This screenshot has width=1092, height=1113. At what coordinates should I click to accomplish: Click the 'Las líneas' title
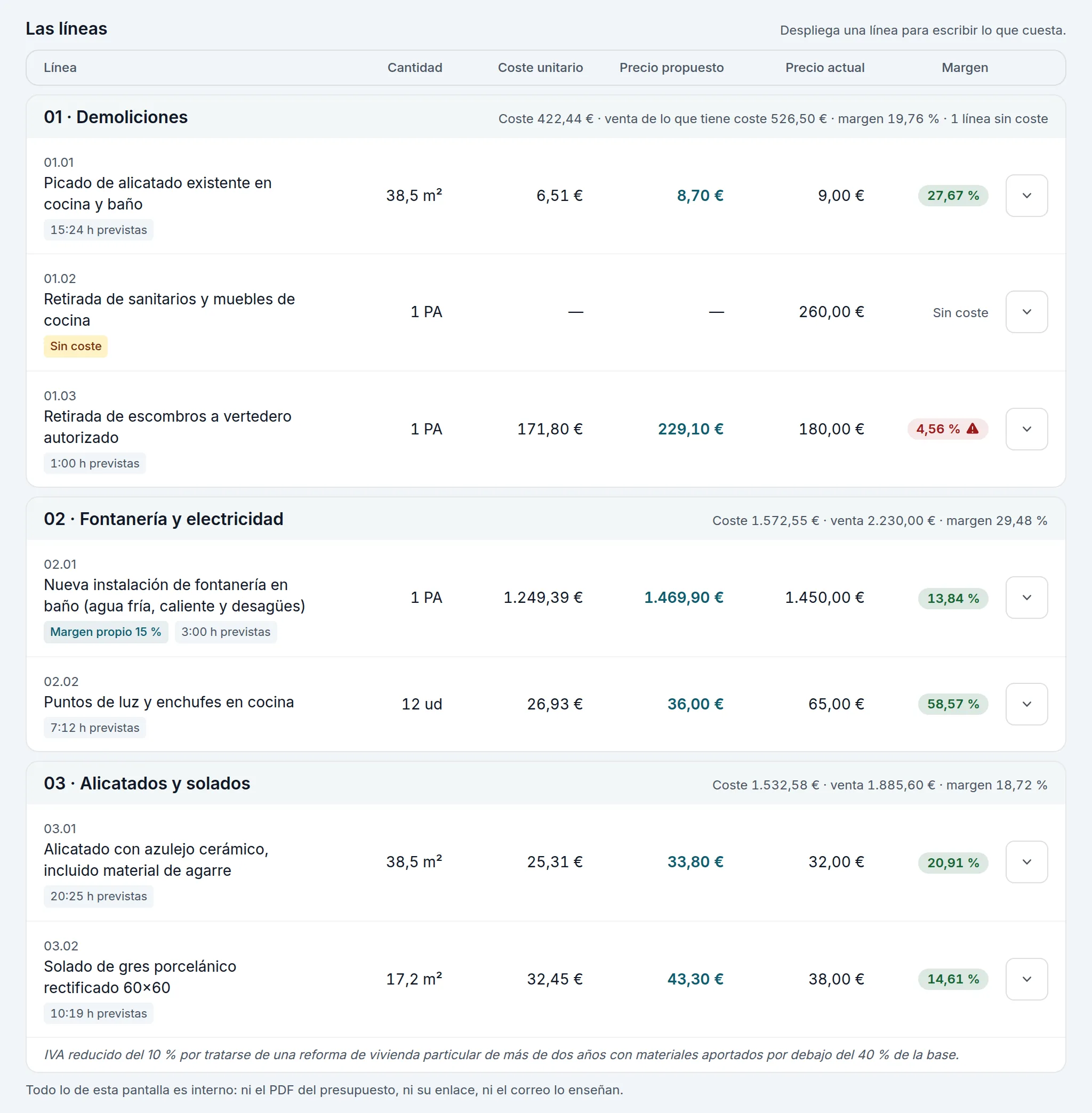pyautogui.click(x=67, y=29)
